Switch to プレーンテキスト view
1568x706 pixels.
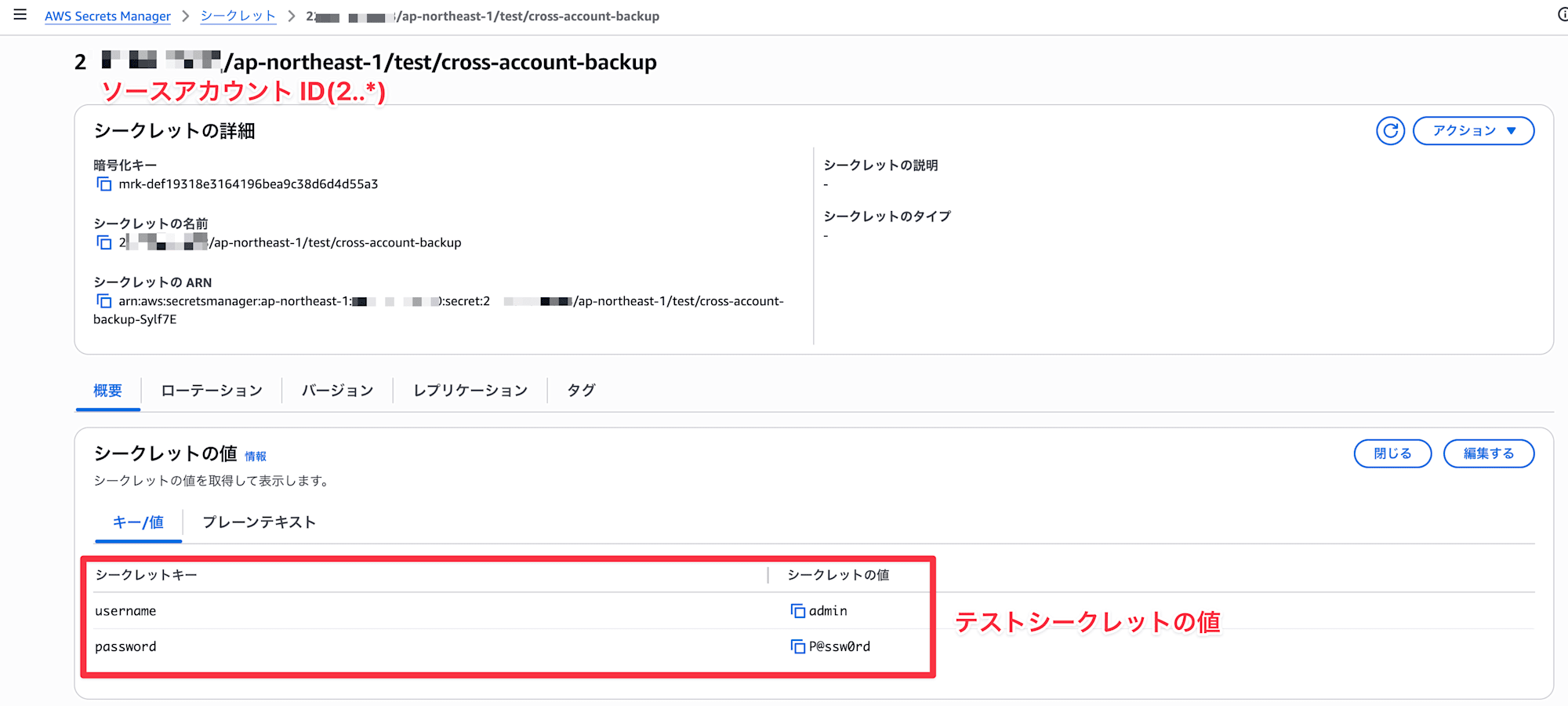tap(259, 522)
